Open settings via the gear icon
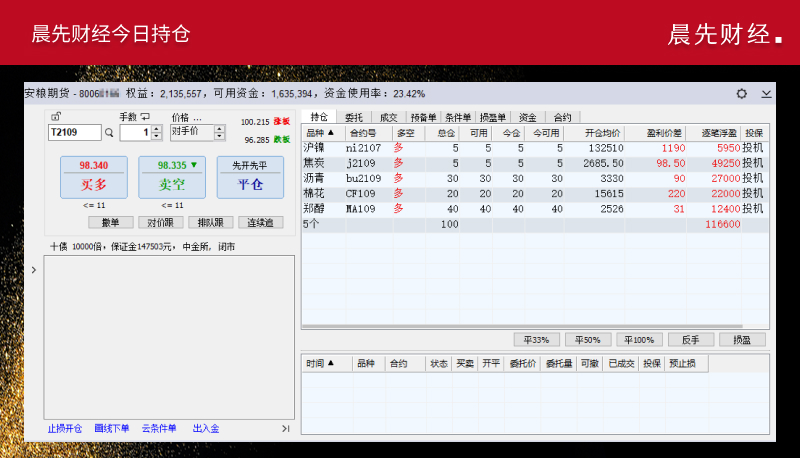The width and height of the screenshot is (800, 458). coord(742,93)
